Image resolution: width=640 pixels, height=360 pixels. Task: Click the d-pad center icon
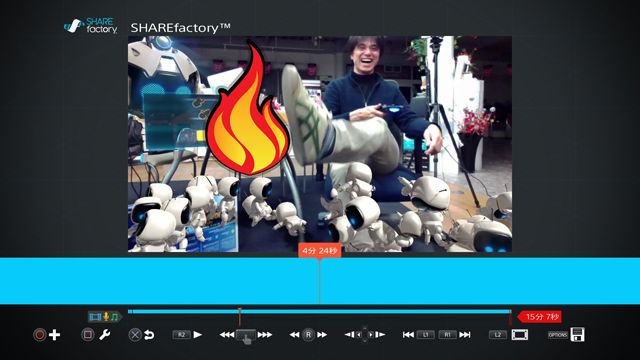tap(364, 335)
